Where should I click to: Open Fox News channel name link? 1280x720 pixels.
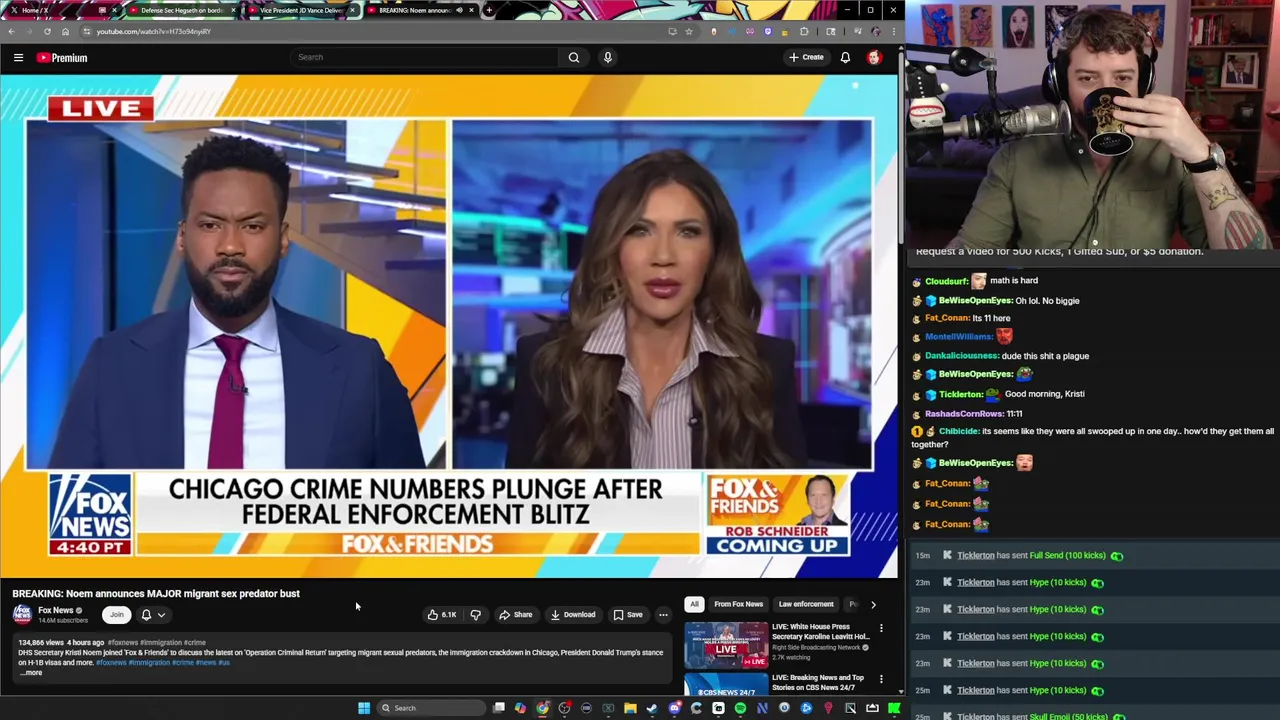click(x=56, y=610)
